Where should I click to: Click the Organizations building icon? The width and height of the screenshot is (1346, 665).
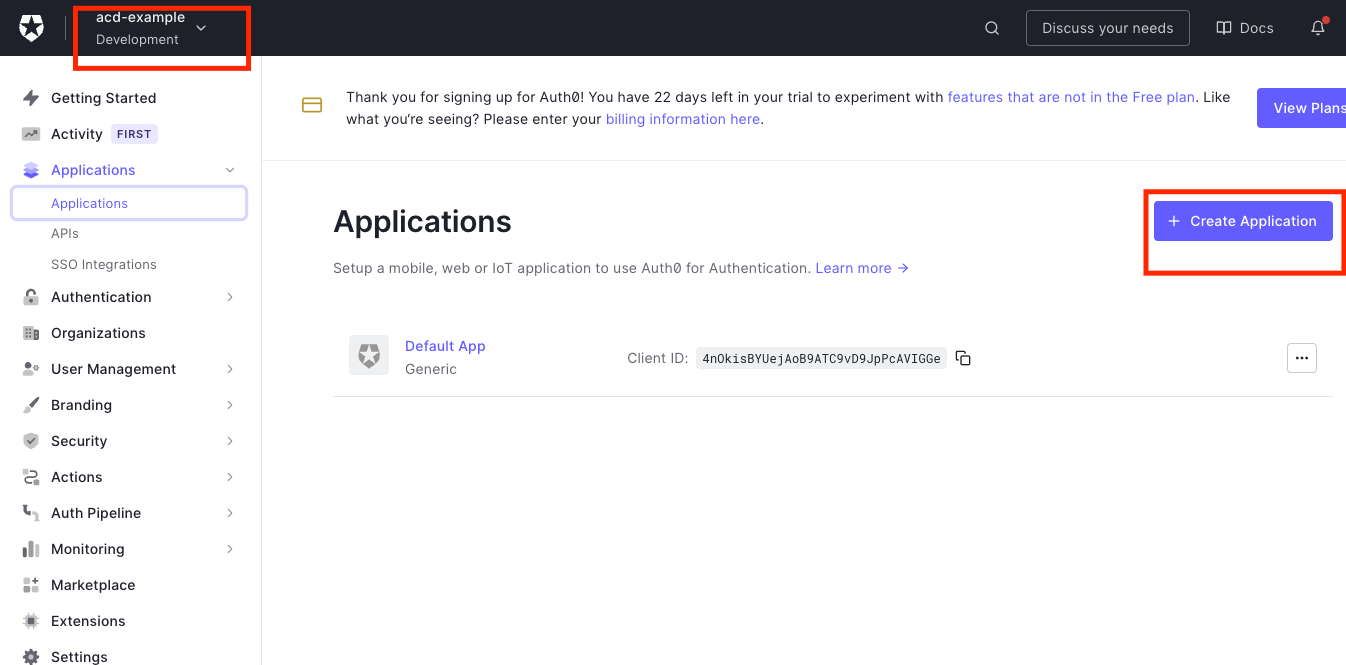[31, 333]
